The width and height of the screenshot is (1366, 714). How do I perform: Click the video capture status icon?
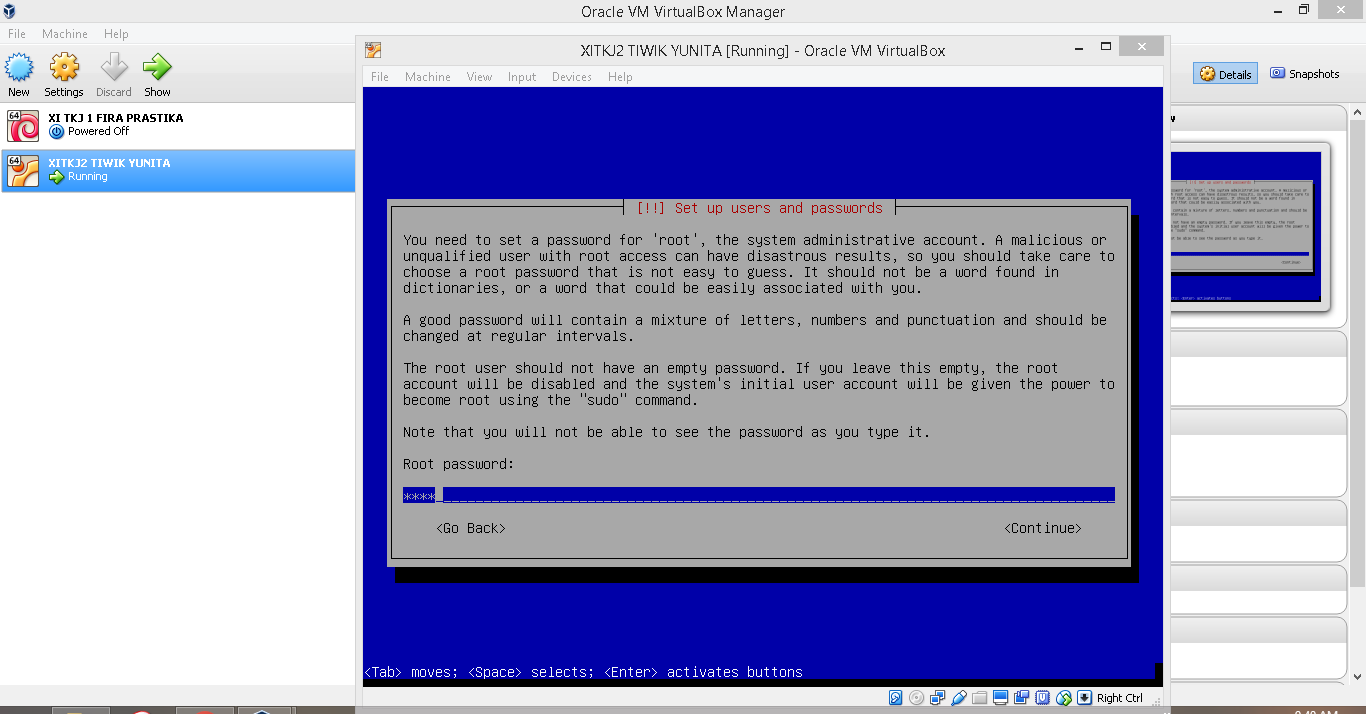(x=1021, y=698)
